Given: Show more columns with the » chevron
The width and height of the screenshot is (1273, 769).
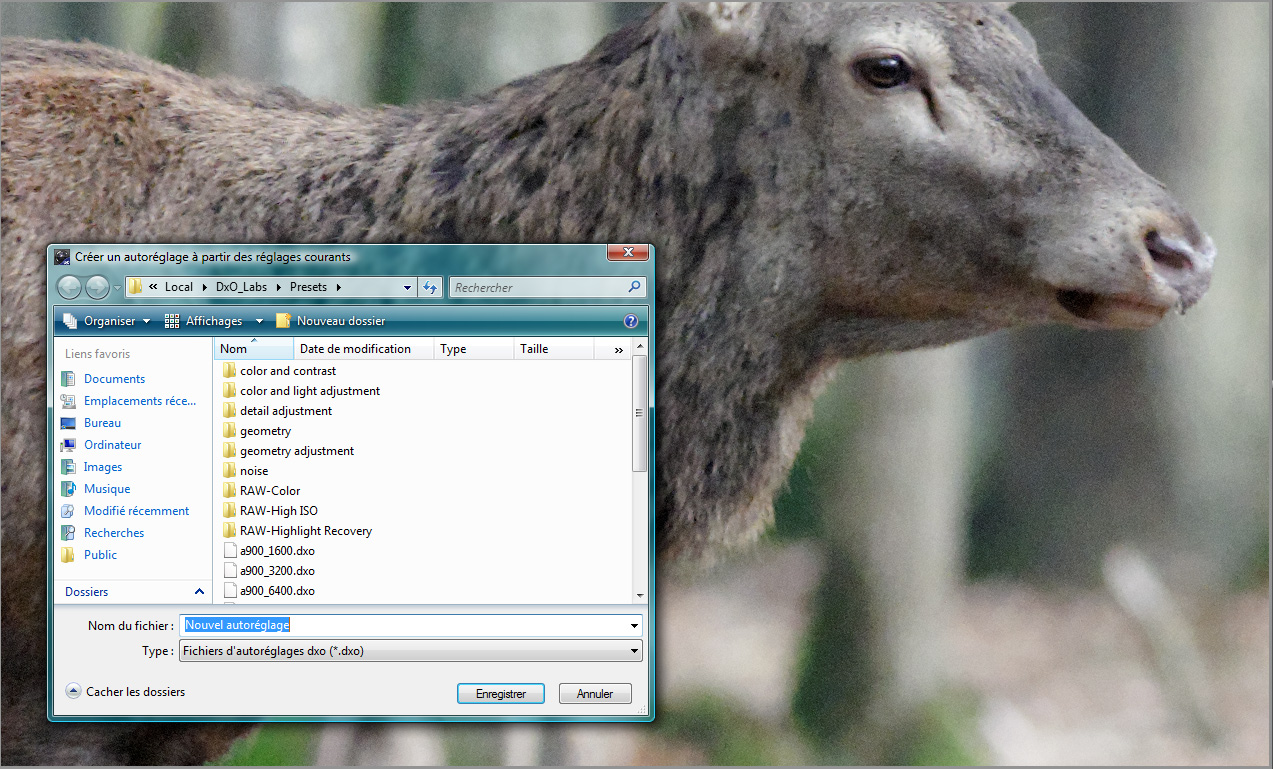Looking at the screenshot, I should tap(619, 349).
